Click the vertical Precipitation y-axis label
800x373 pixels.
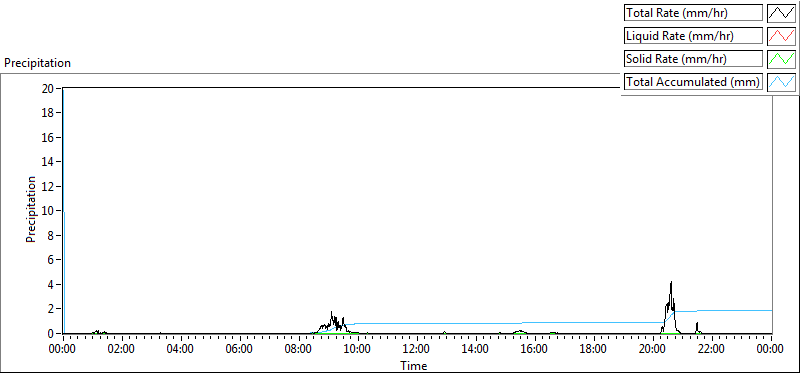pyautogui.click(x=31, y=209)
